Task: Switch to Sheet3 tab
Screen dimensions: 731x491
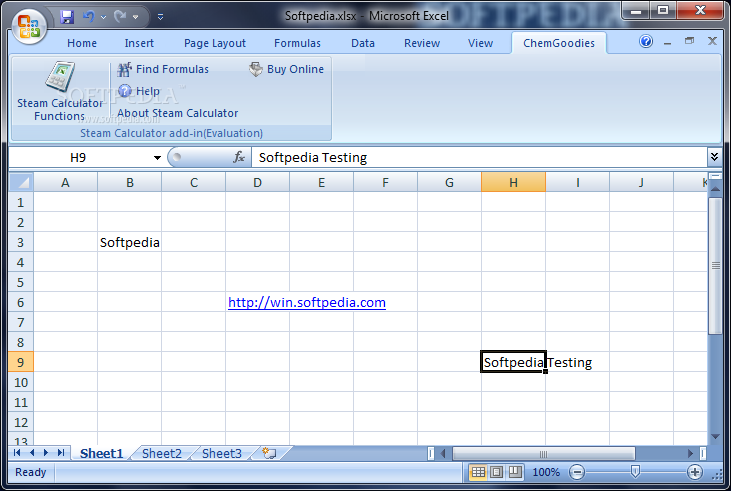Action: tap(222, 453)
